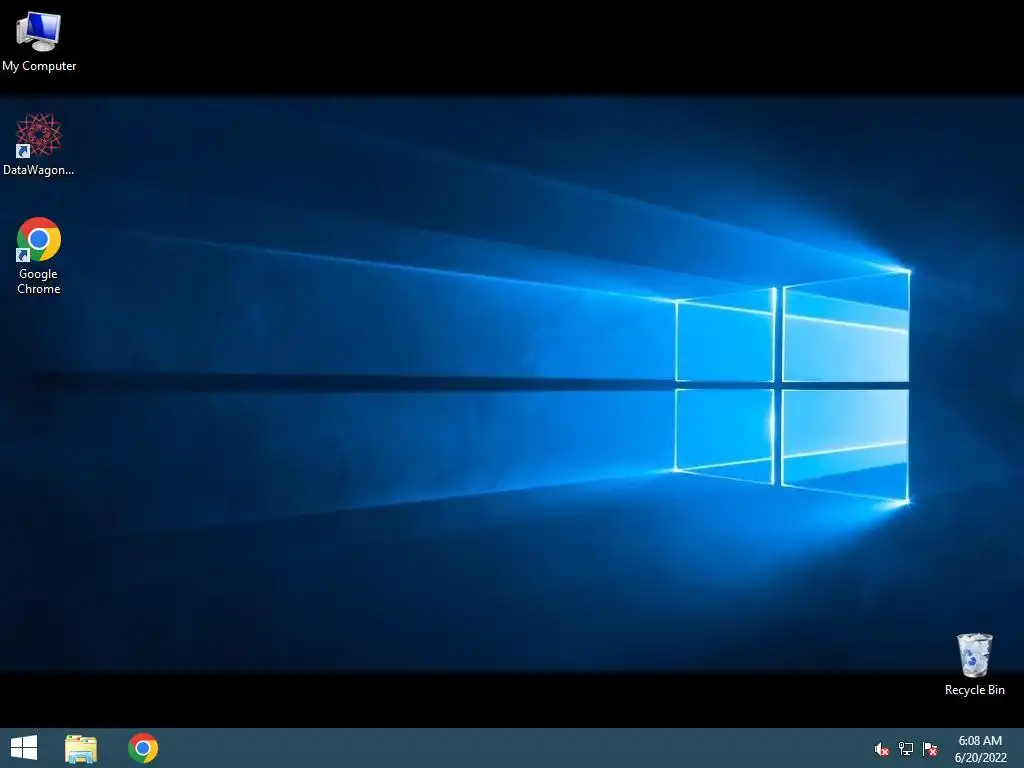This screenshot has width=1024, height=768.
Task: Select the Recycle Bin label text
Action: pyautogui.click(x=974, y=690)
